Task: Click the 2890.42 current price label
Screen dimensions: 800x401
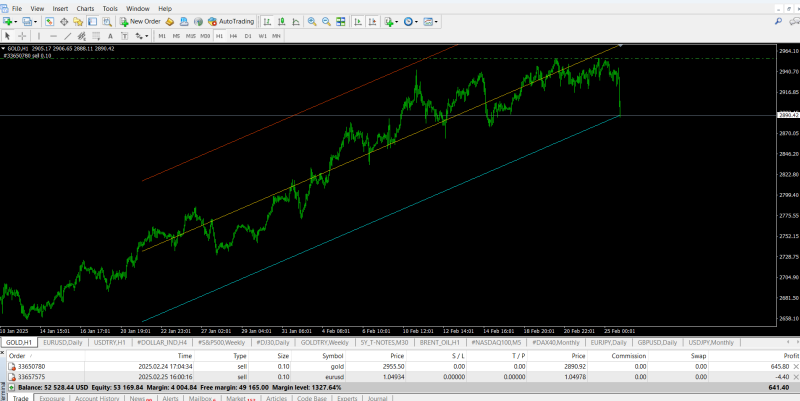Action: (788, 115)
